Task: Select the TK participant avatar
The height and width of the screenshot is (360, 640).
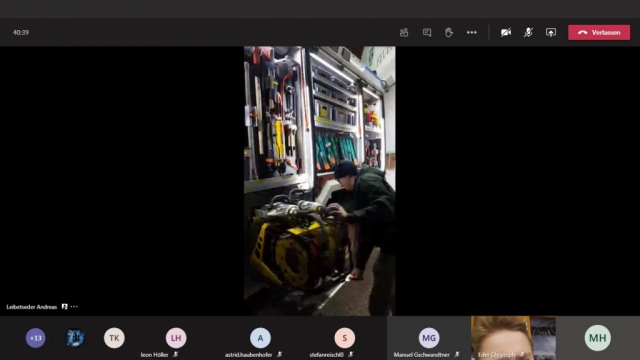Action: pos(114,338)
